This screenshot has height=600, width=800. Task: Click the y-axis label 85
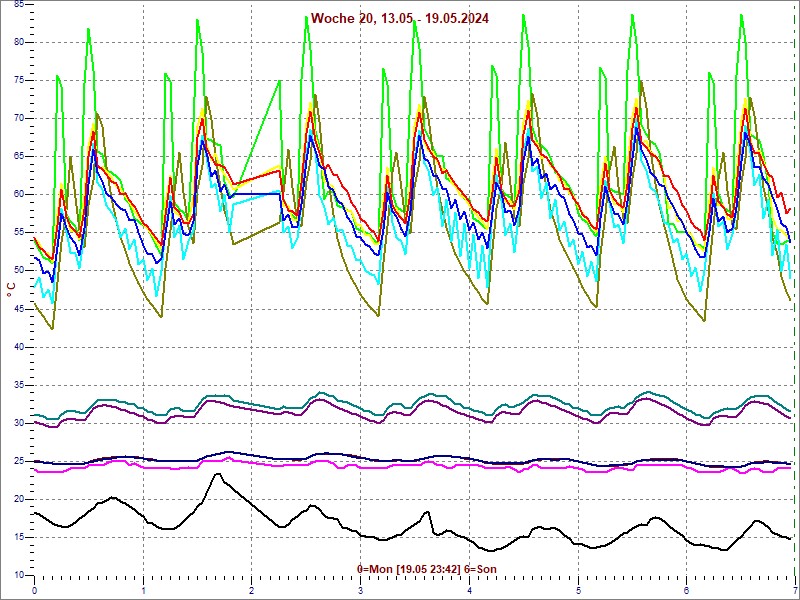(x=18, y=4)
